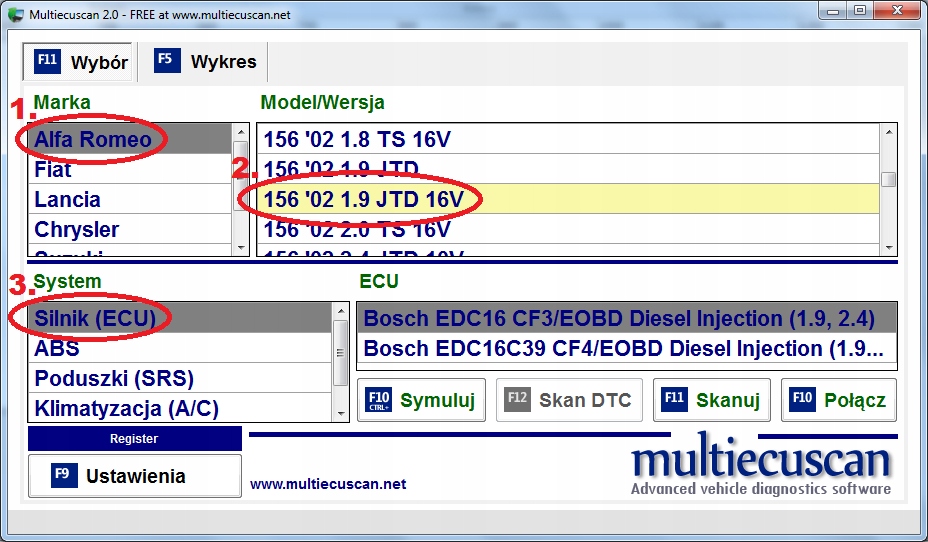Click down arrow of System list scrollbar
This screenshot has height=542, width=928.
click(x=340, y=414)
